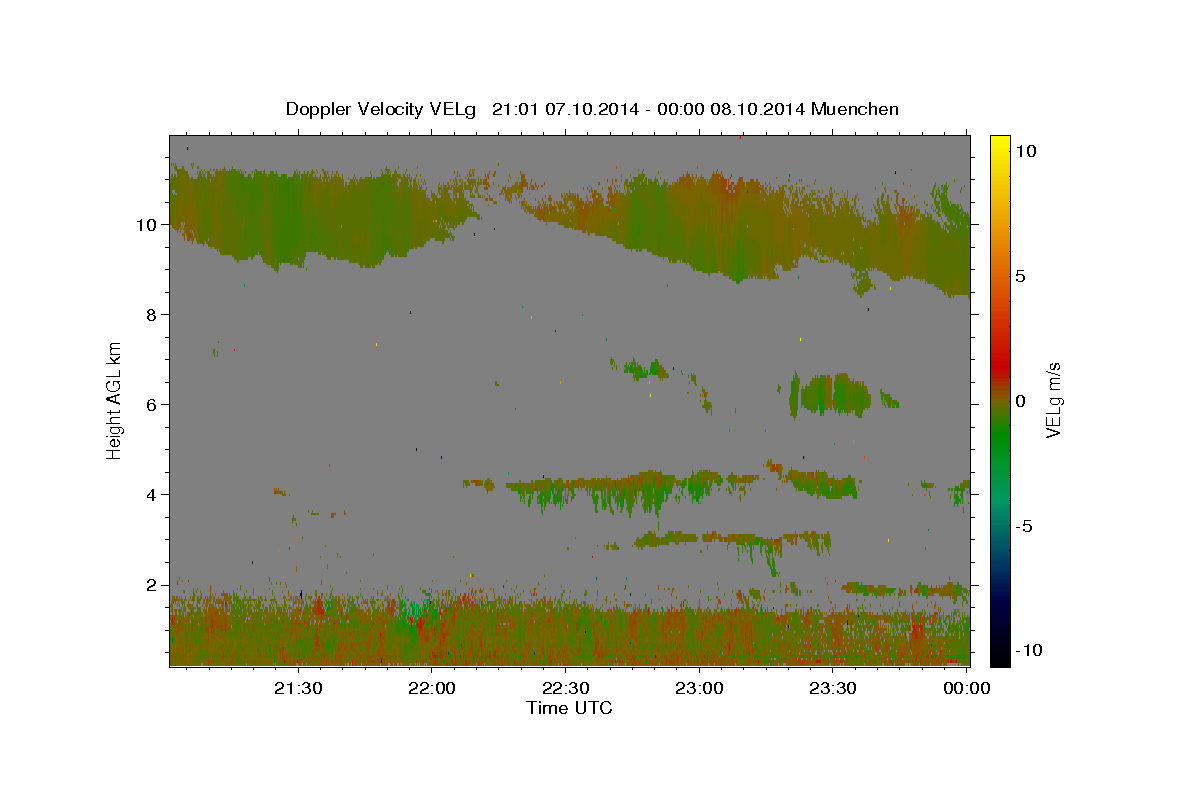The width and height of the screenshot is (1200, 800).
Task: Click colorbar tick label '-10'
Action: coord(1029,650)
